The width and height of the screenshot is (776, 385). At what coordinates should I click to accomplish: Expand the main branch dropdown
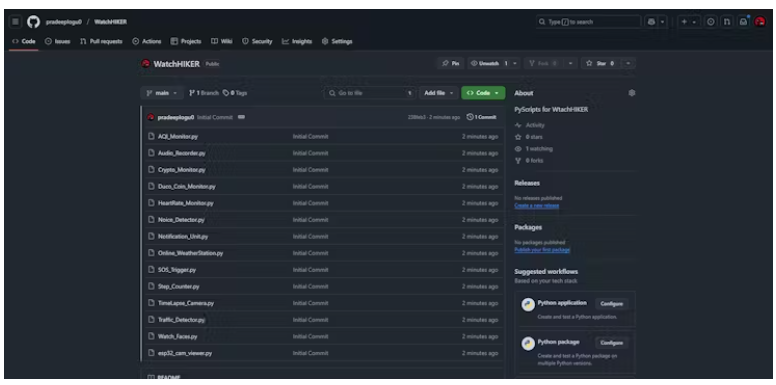click(x=162, y=93)
